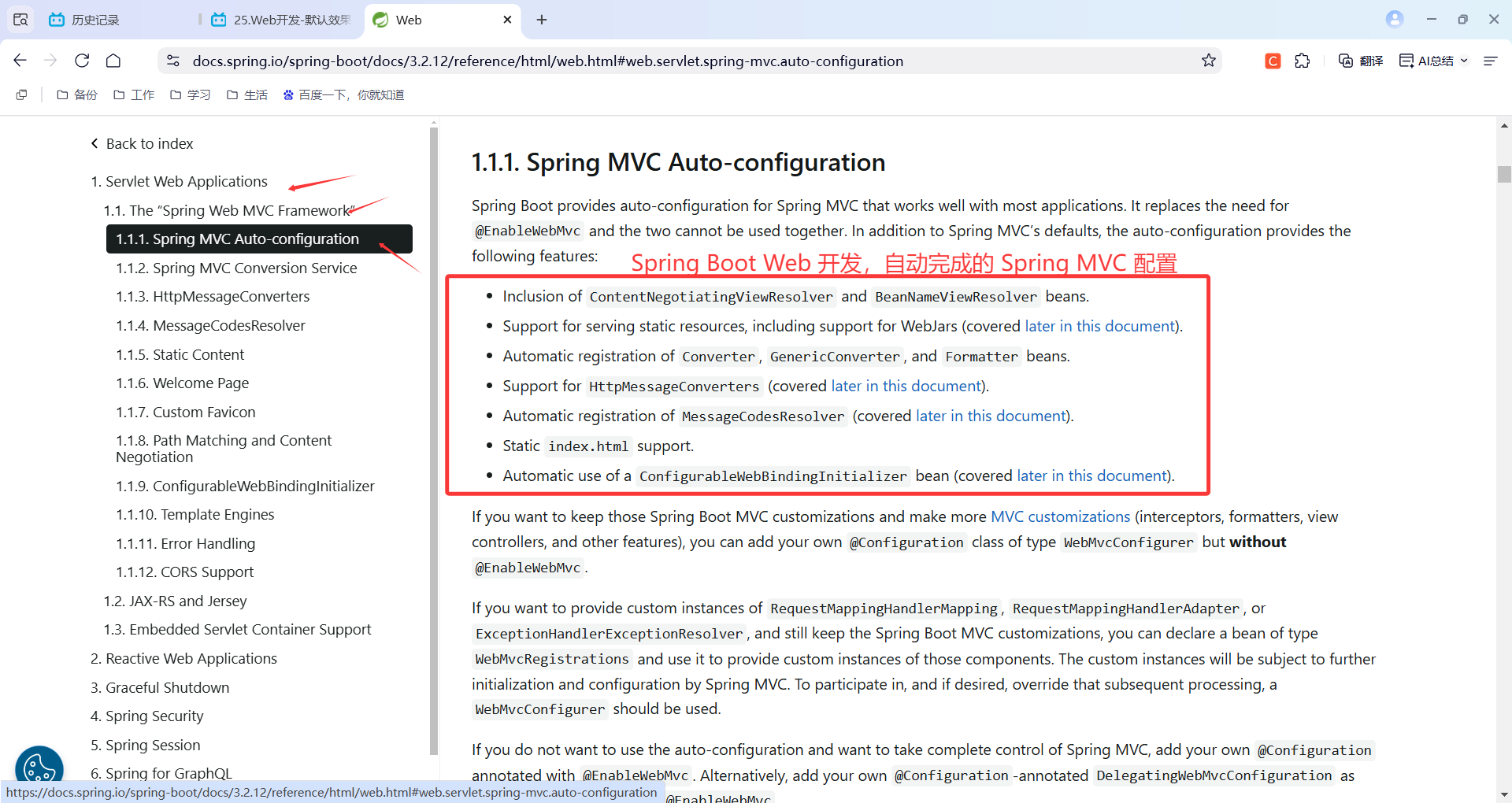Open 6. Spring for GraphQL

(161, 773)
